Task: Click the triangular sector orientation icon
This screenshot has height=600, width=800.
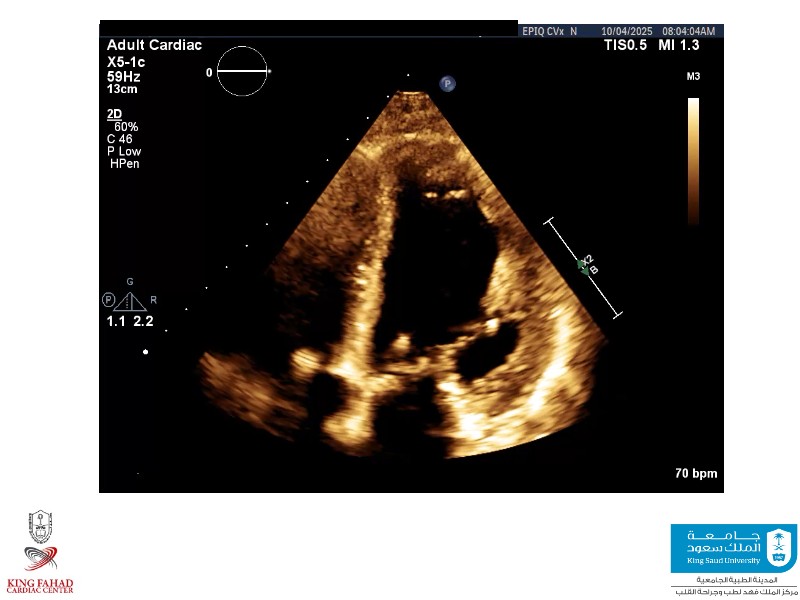Action: click(x=130, y=300)
